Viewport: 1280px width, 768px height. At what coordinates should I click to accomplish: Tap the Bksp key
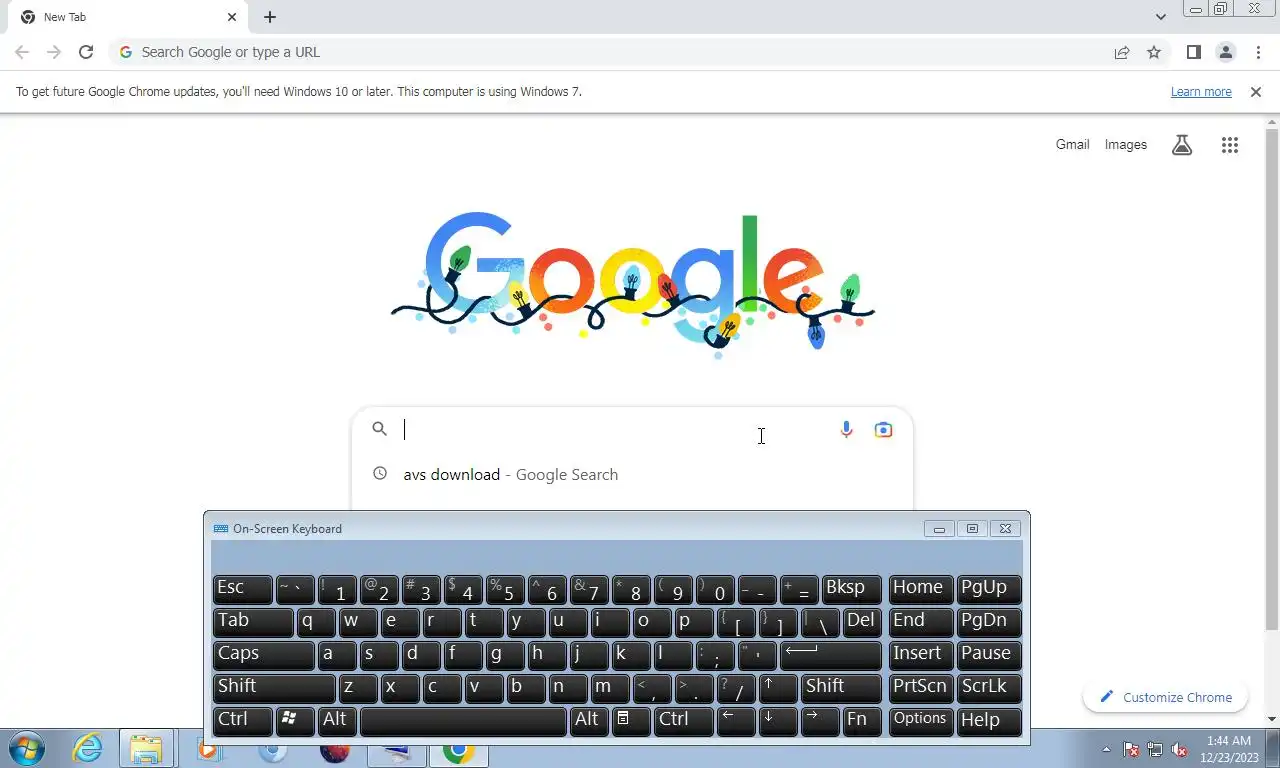click(851, 589)
